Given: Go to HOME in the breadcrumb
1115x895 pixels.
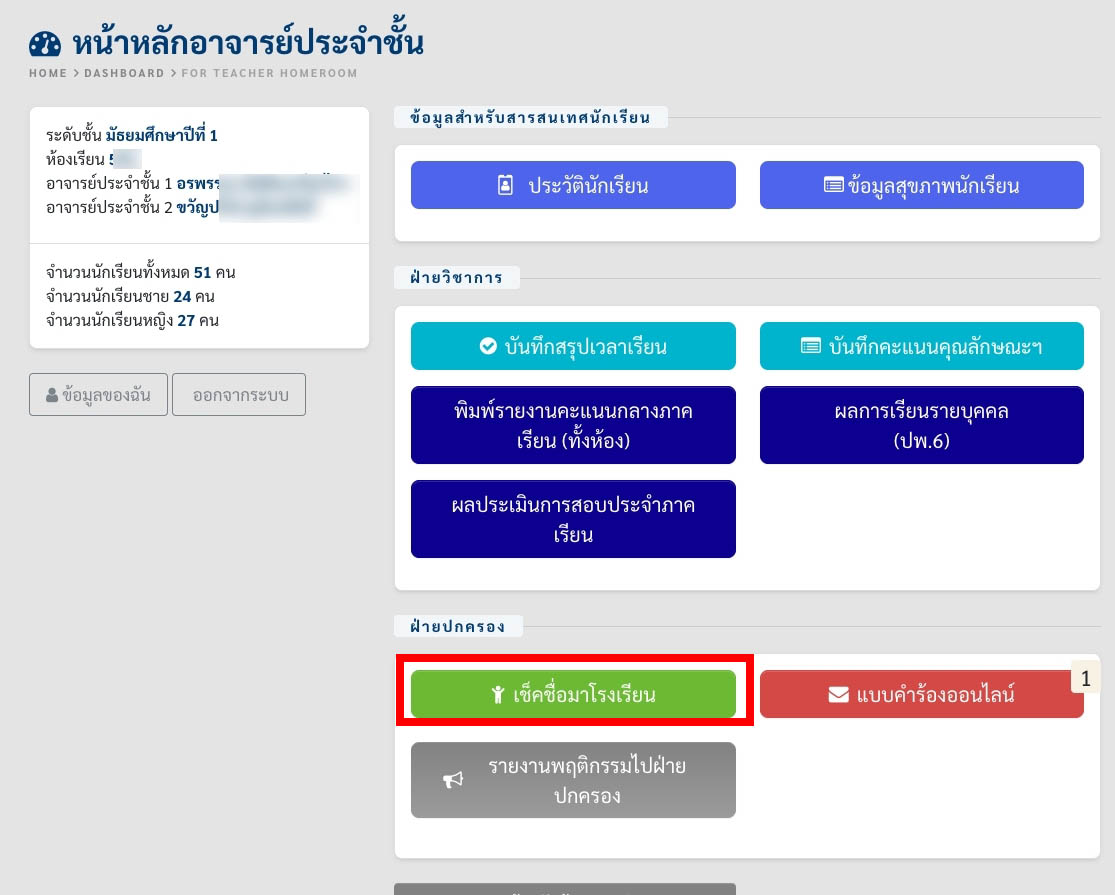Looking at the screenshot, I should click(48, 73).
